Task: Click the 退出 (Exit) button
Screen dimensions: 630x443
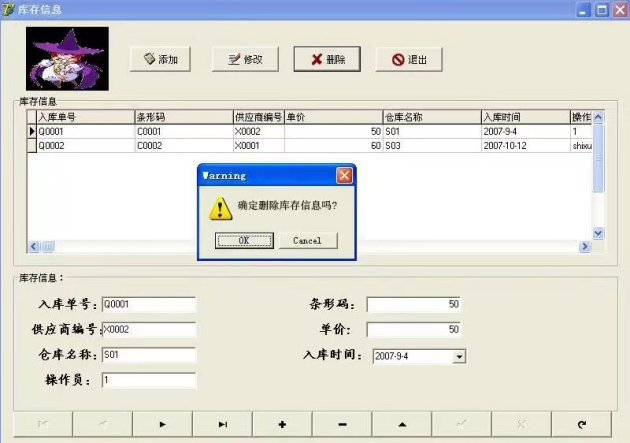Action: (x=409, y=59)
